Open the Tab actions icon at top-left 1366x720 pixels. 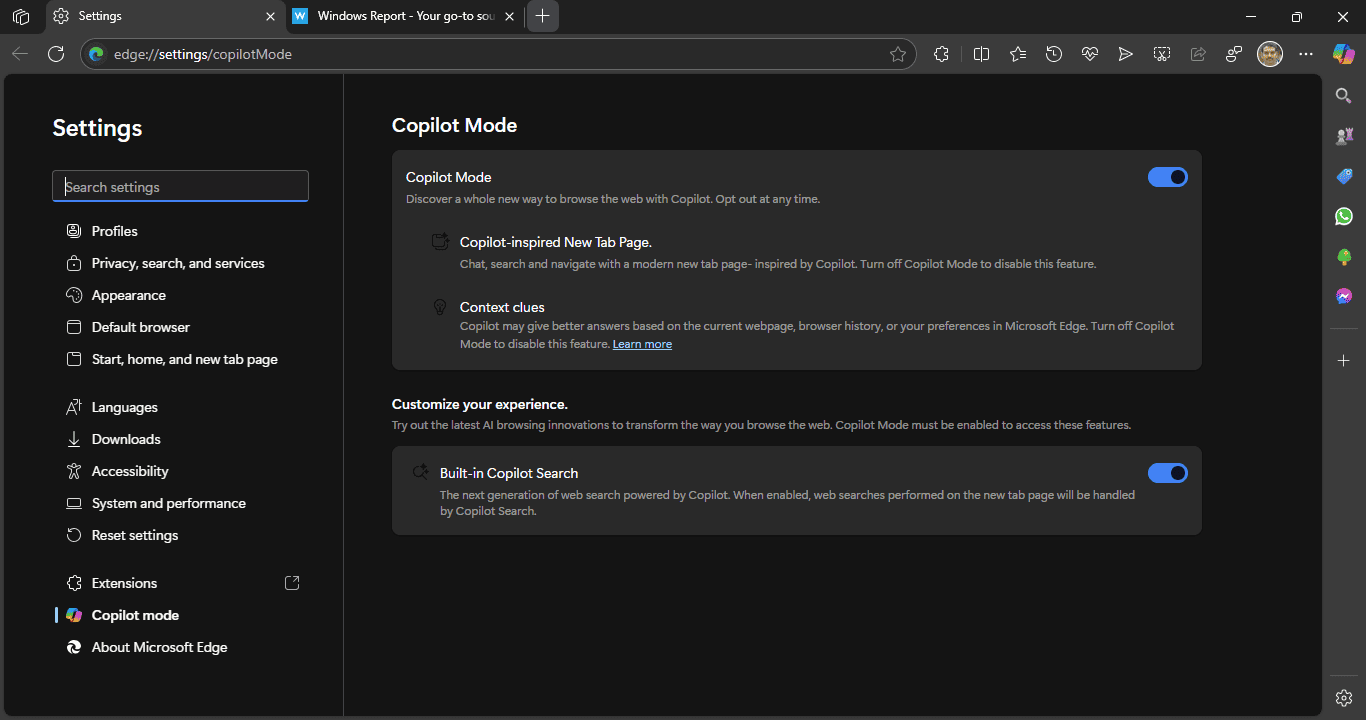(x=21, y=16)
